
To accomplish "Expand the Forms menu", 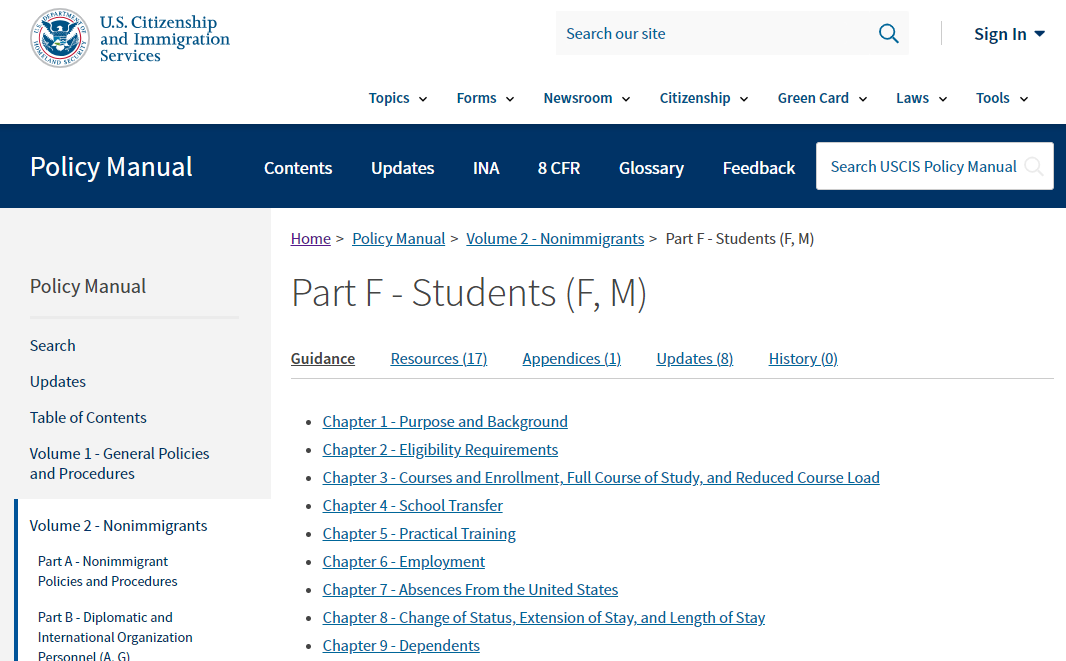I will point(485,98).
